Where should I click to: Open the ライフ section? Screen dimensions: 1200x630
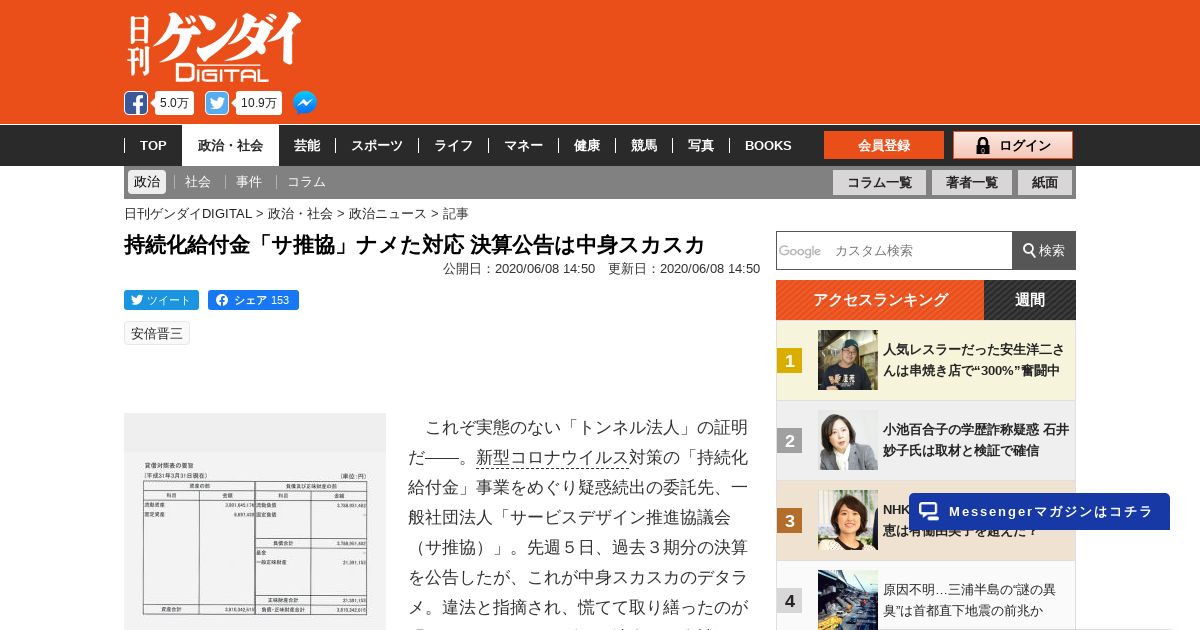453,145
